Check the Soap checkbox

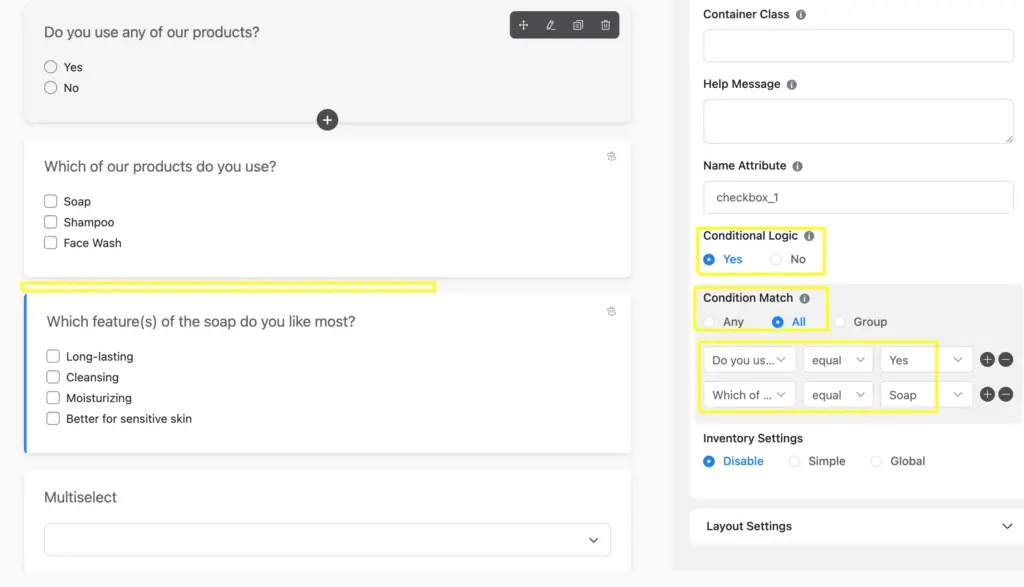(x=50, y=201)
